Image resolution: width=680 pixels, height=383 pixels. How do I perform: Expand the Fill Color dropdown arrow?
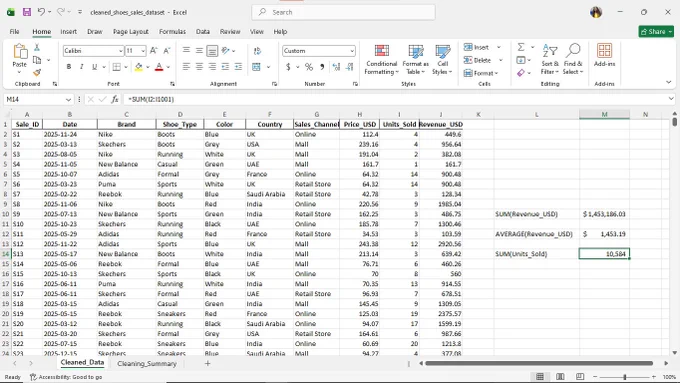147,67
